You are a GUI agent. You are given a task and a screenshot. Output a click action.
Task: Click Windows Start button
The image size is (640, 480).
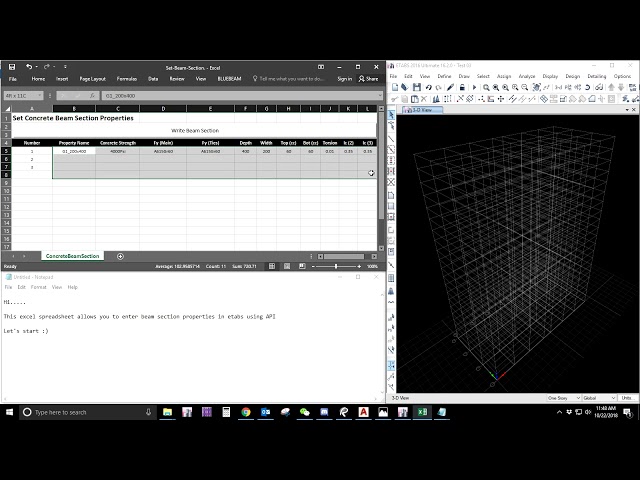pyautogui.click(x=9, y=412)
